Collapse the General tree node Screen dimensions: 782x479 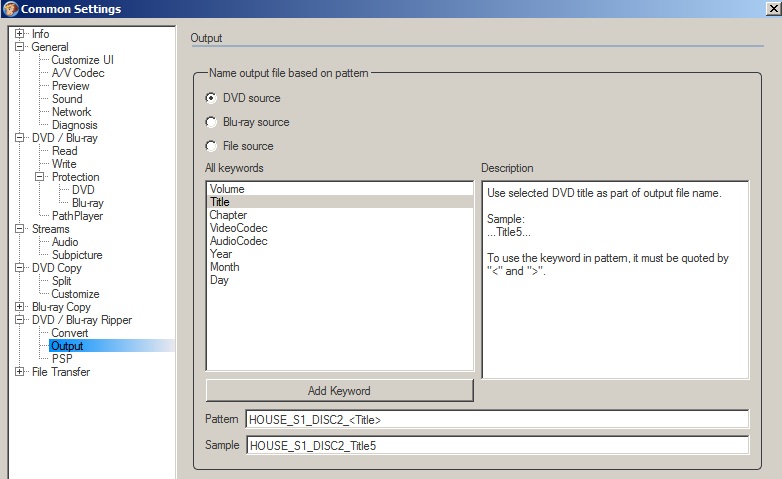pyautogui.click(x=22, y=47)
